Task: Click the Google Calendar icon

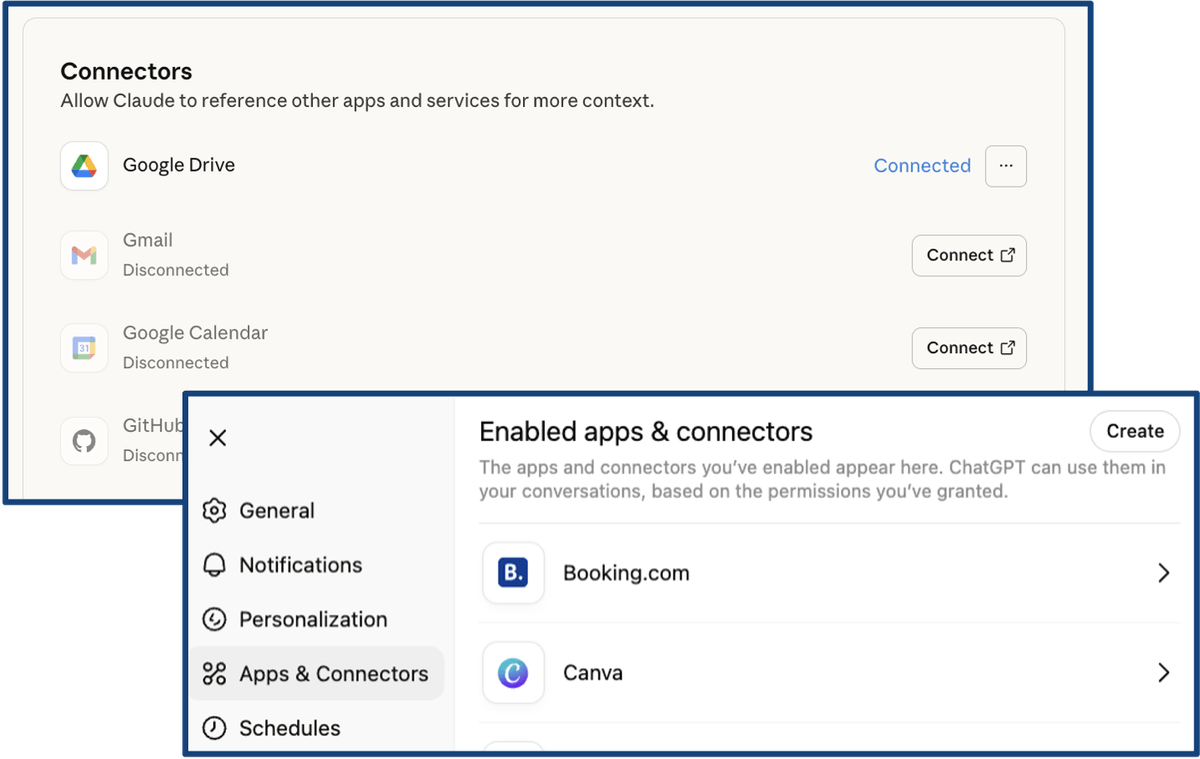Action: [84, 348]
